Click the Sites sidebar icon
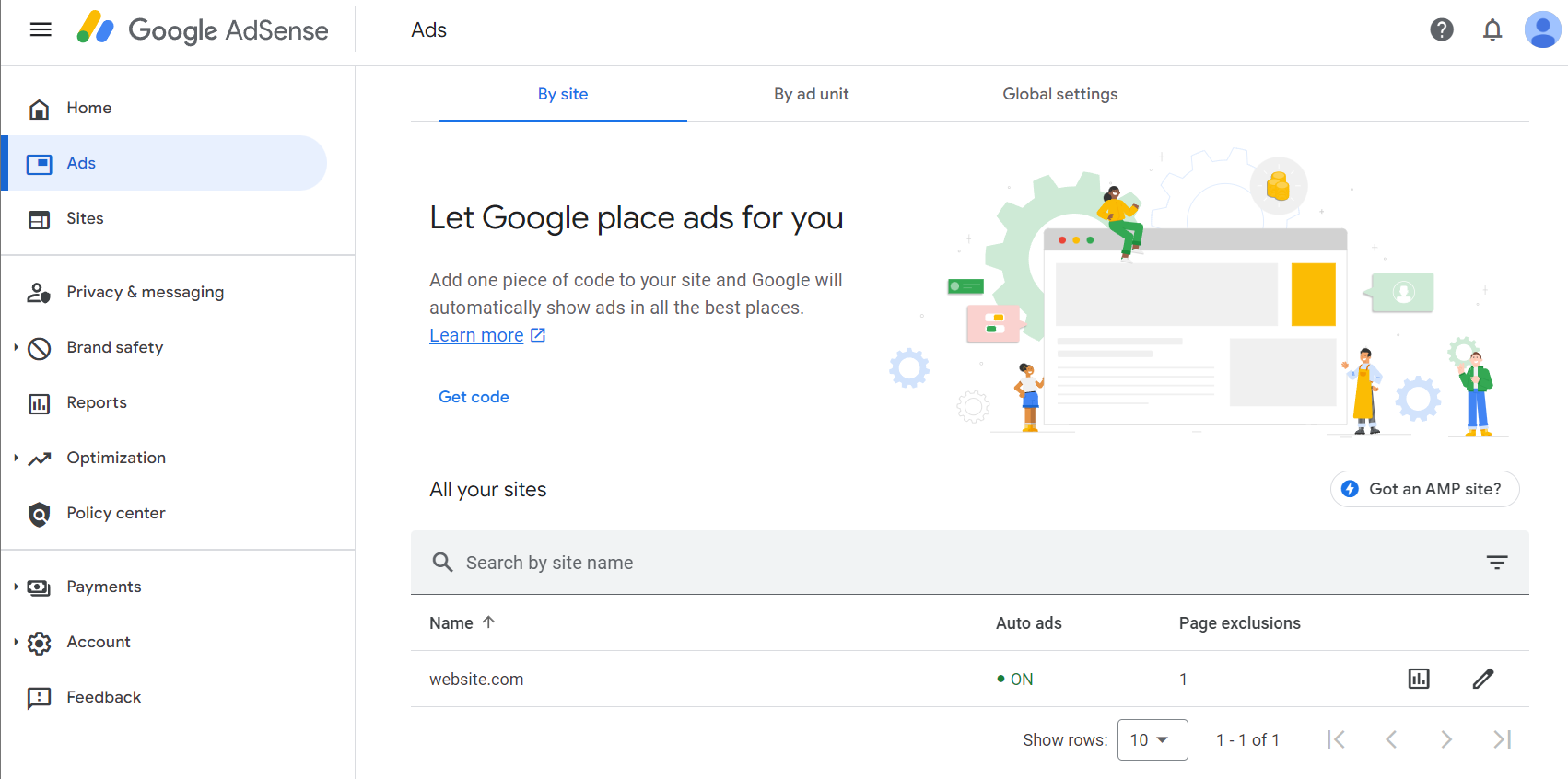 pos(39,219)
